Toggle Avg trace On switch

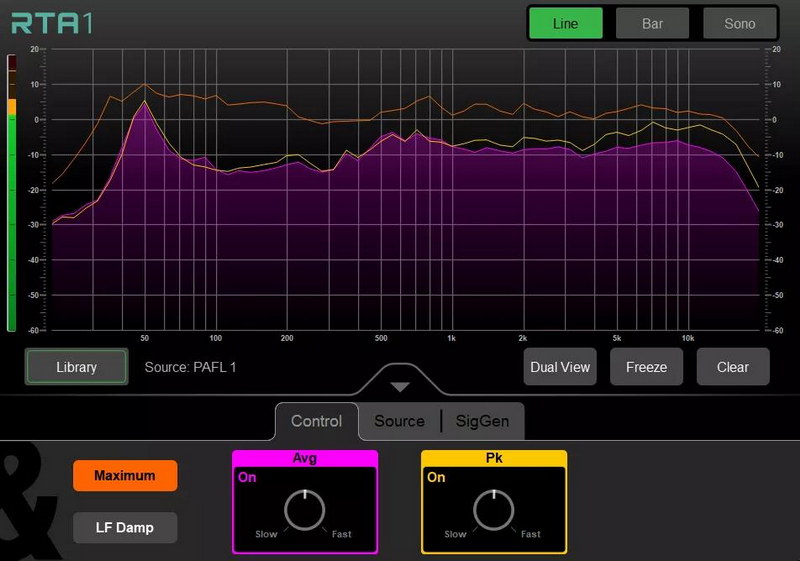(x=247, y=477)
